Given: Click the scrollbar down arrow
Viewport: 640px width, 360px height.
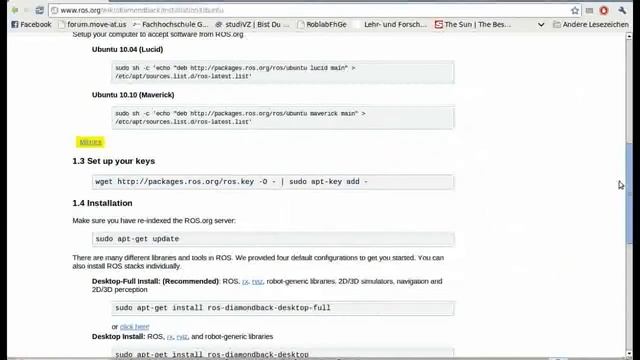Looking at the screenshot, I should click(629, 353).
